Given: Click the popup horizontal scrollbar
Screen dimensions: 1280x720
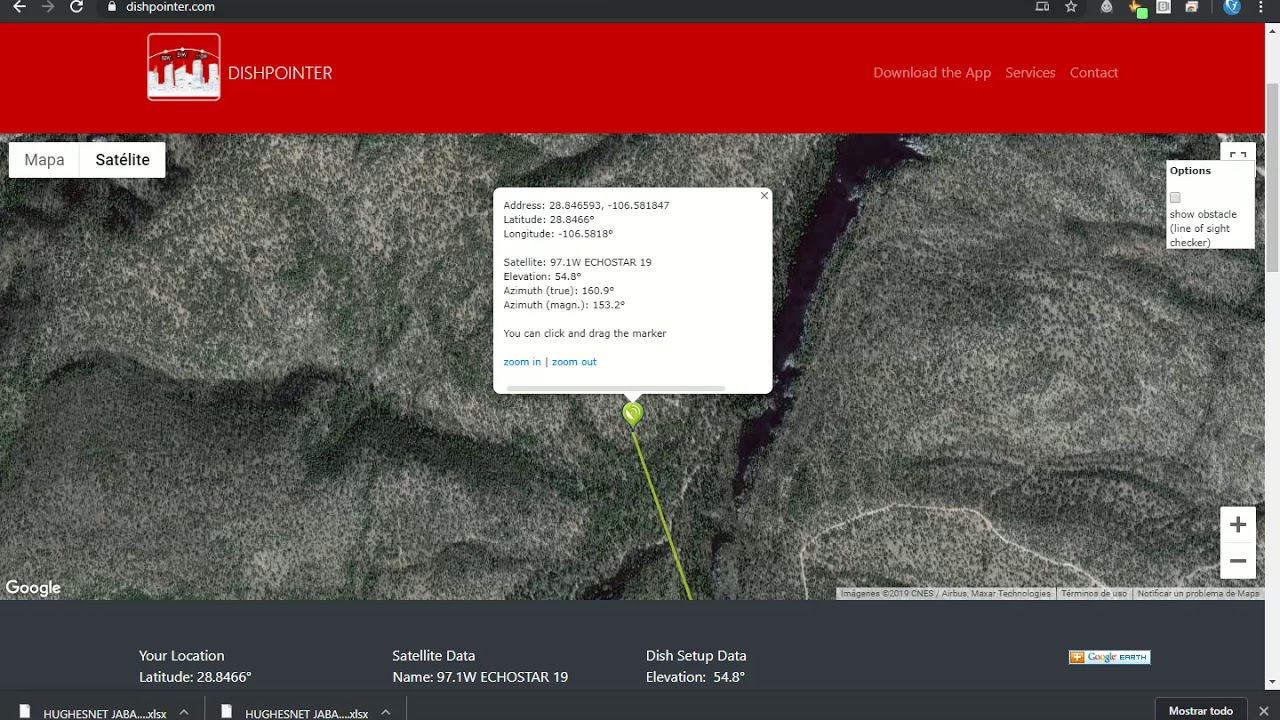Looking at the screenshot, I should point(616,388).
